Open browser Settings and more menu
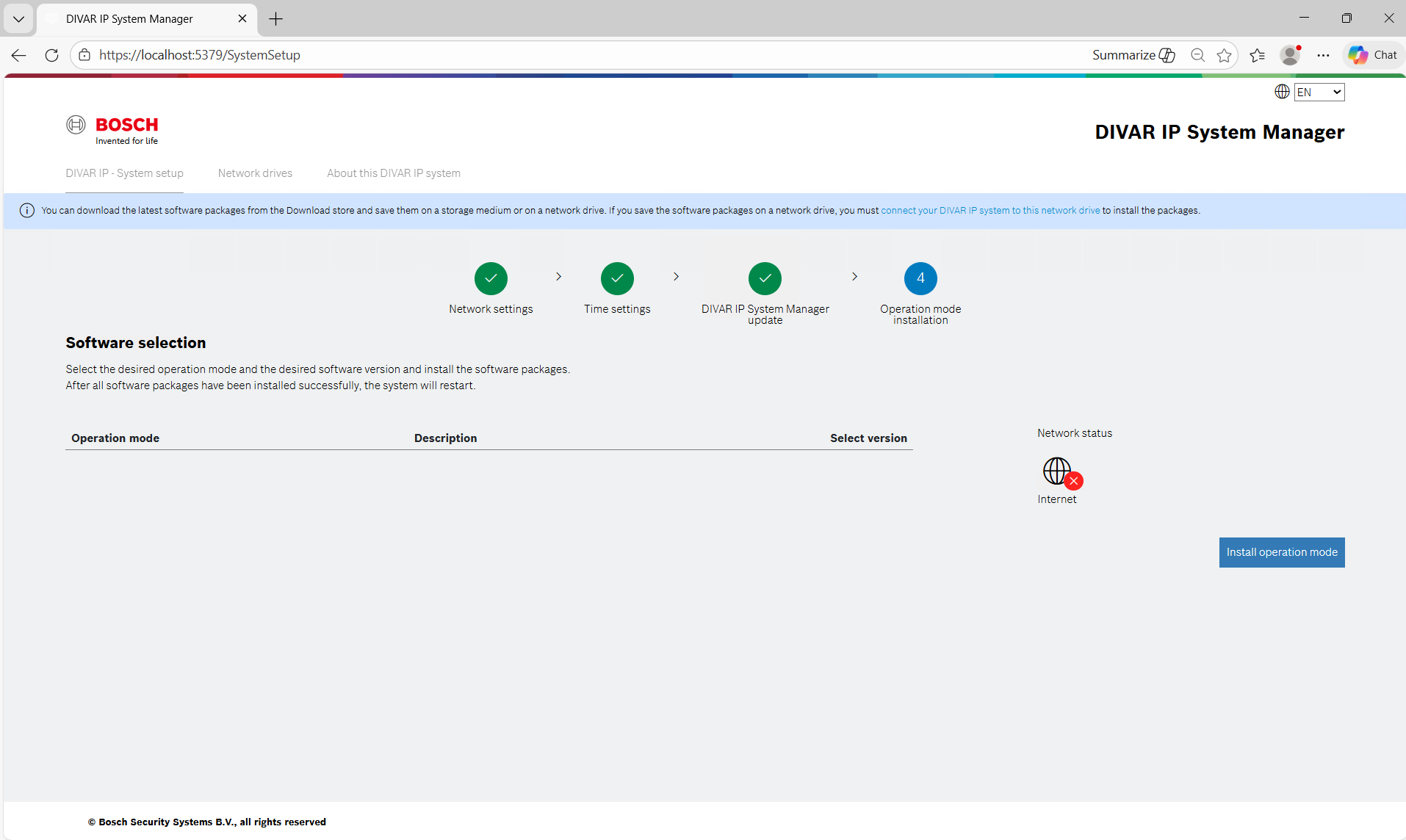 1323,55
